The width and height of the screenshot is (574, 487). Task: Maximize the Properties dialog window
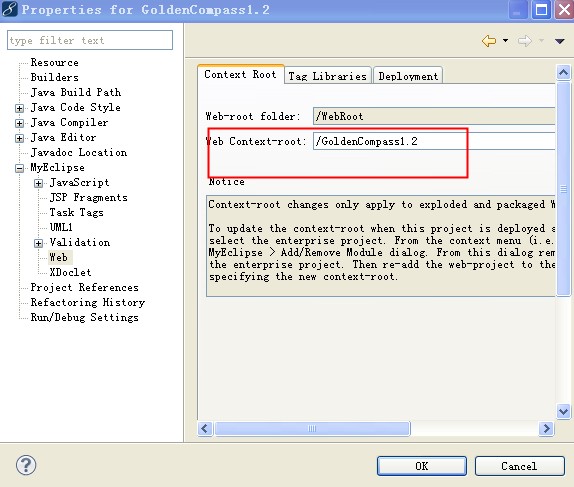click(x=541, y=10)
